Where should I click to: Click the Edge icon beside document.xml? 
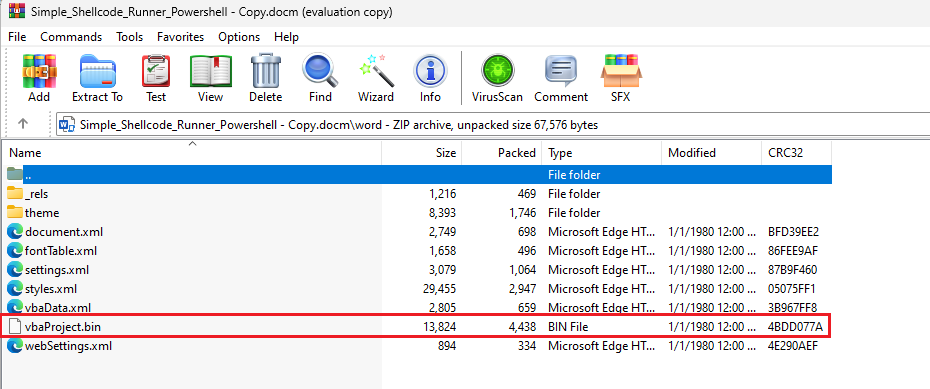15,232
